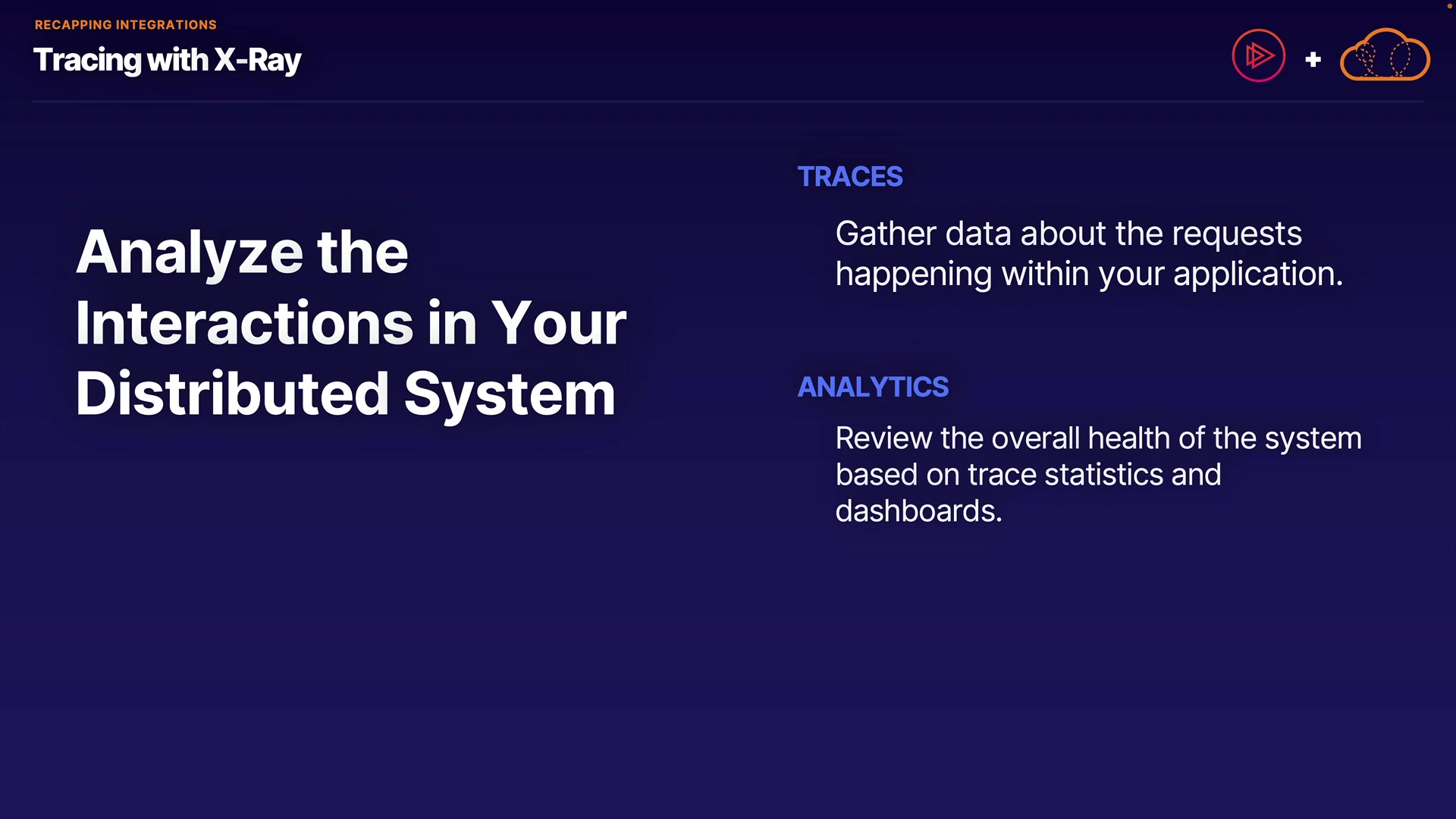Click the word 'dashboards.' in the Analytics description
The height and width of the screenshot is (819, 1456).
(918, 511)
